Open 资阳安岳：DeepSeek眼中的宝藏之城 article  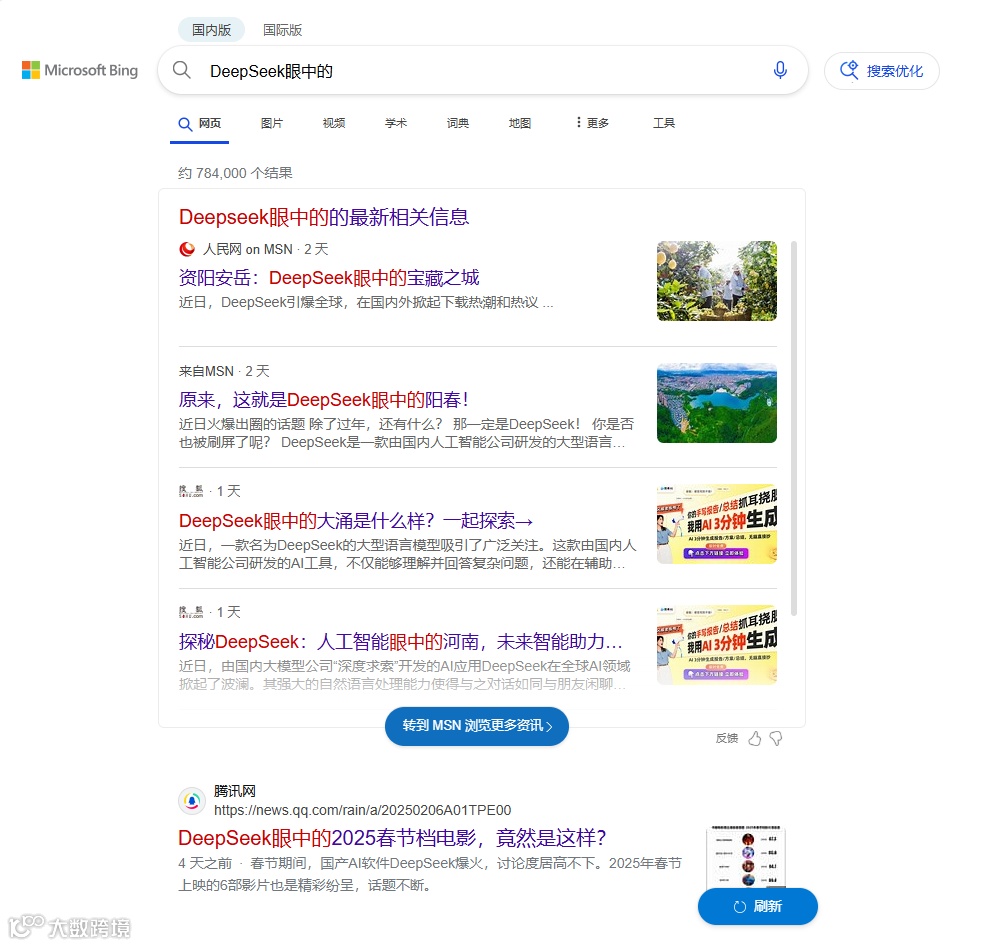point(329,278)
